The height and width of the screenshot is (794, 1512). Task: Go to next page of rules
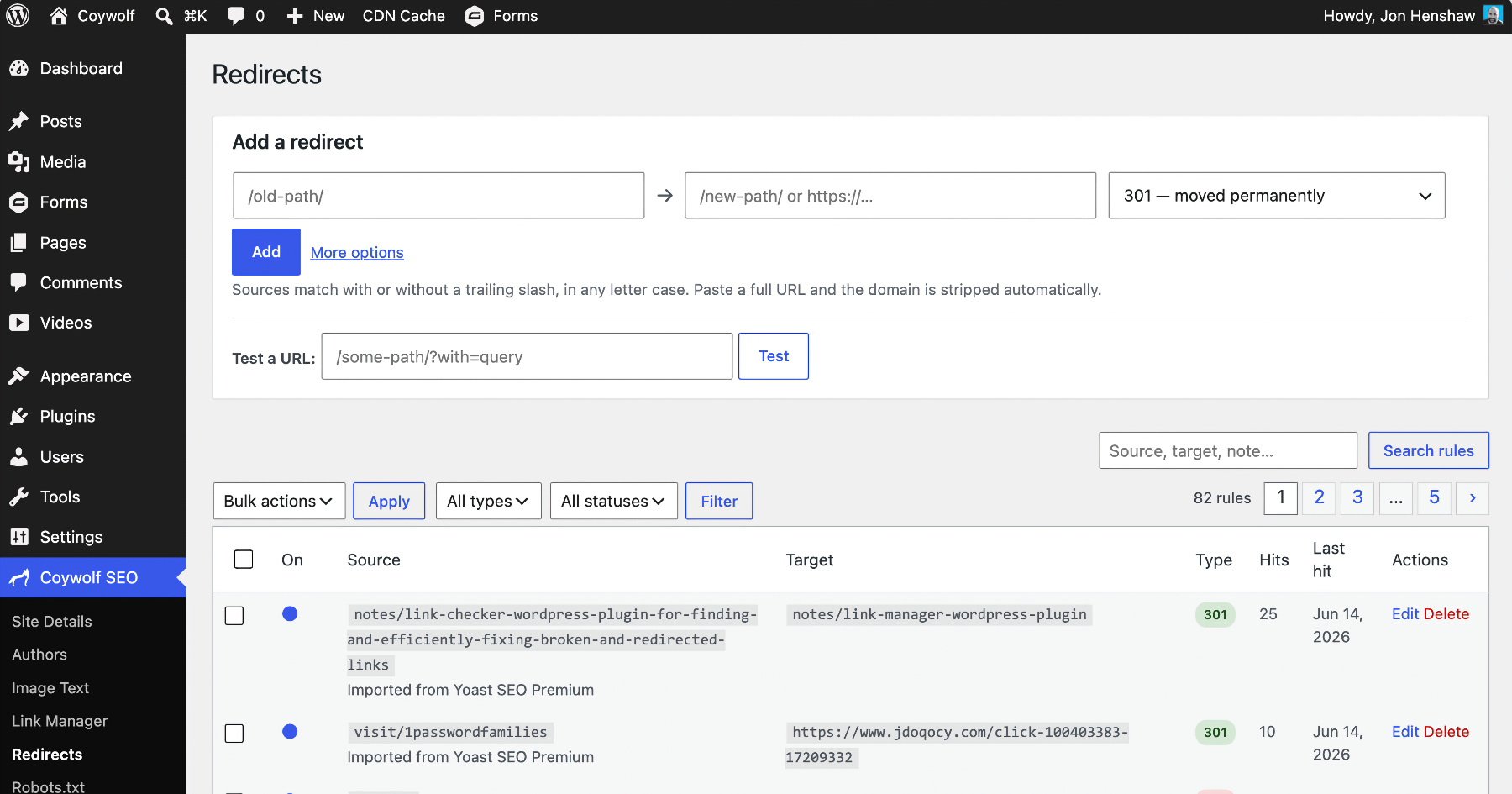1473,498
